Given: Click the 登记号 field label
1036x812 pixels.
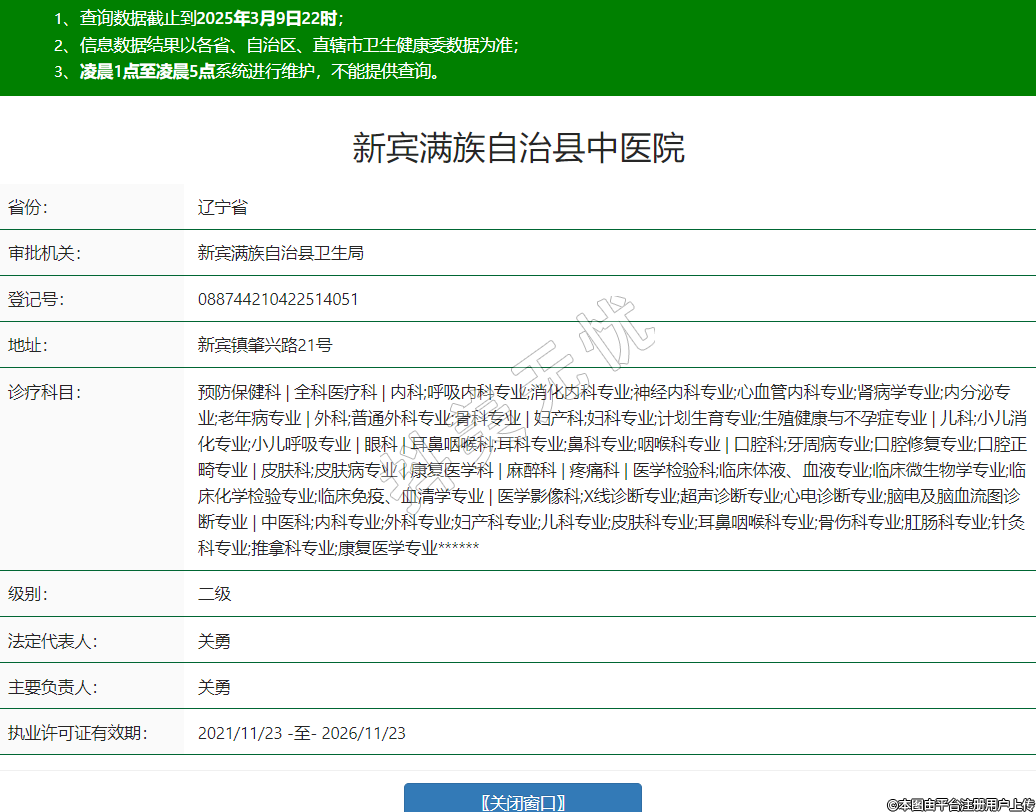Looking at the screenshot, I should [36, 300].
